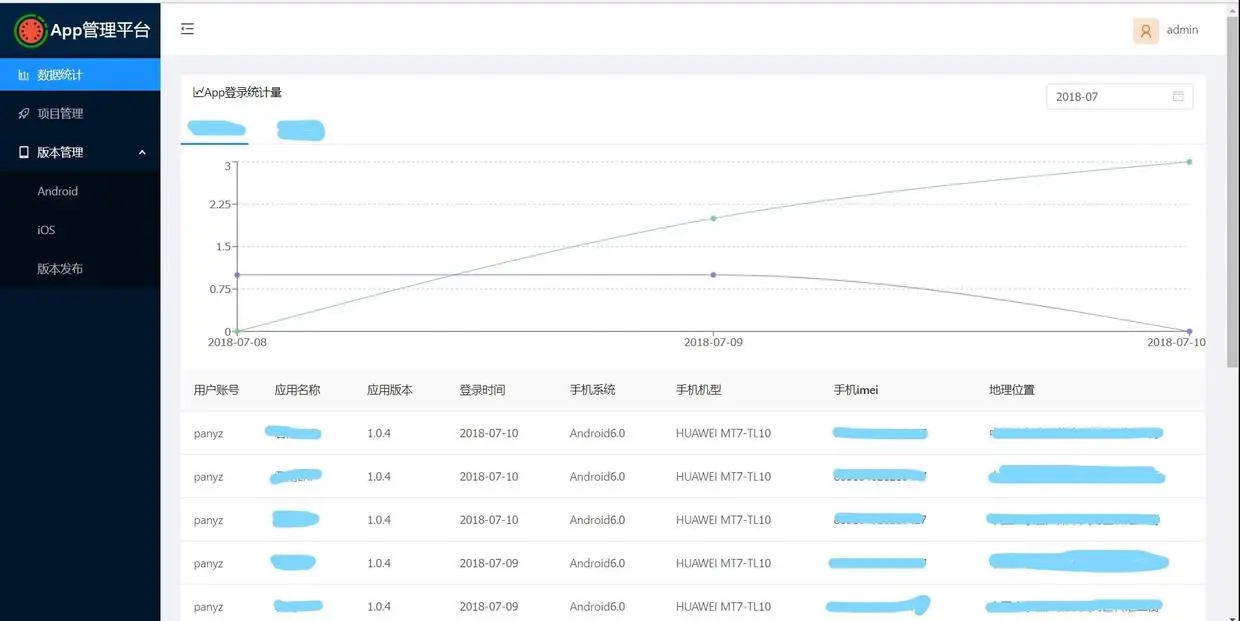Click the rocket icon beside 项目管理
The image size is (1240, 621).
[24, 114]
